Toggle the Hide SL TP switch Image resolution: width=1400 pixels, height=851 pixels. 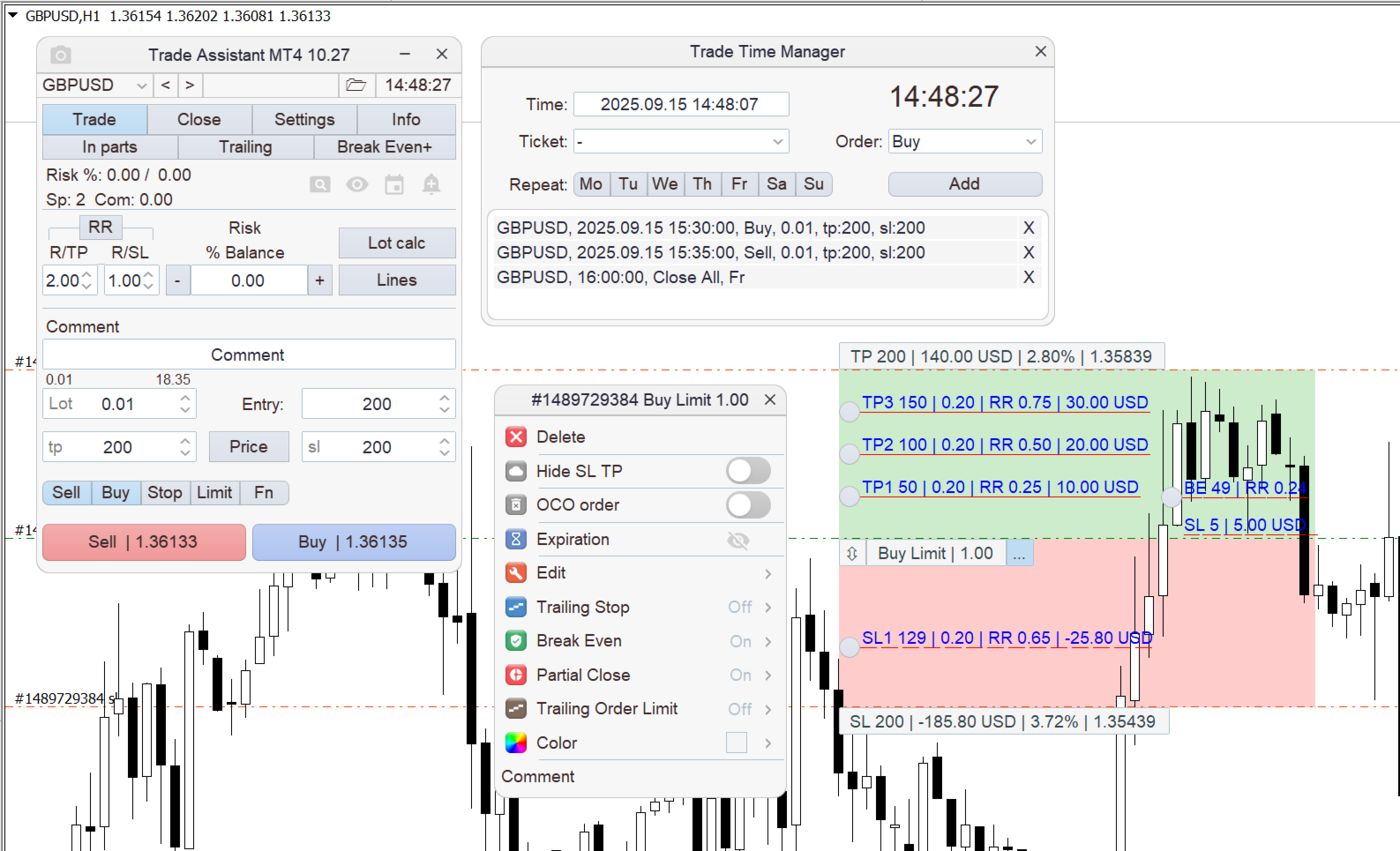pyautogui.click(x=748, y=471)
